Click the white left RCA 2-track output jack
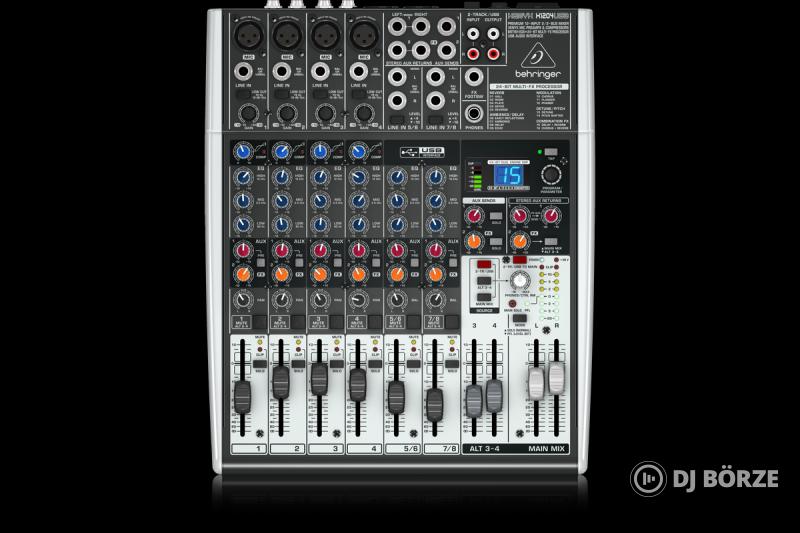The image size is (800, 533). [493, 34]
